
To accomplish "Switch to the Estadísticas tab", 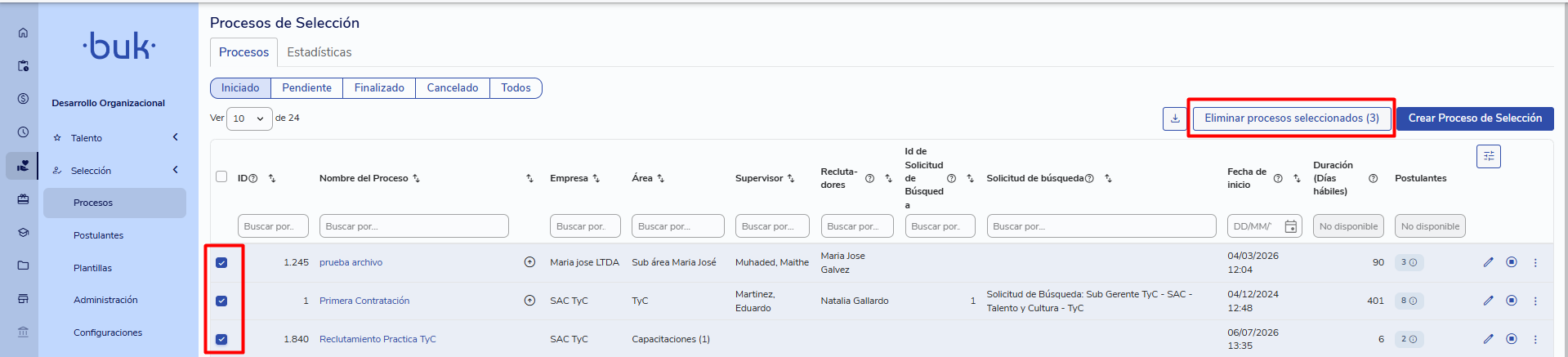I will pyautogui.click(x=319, y=52).
